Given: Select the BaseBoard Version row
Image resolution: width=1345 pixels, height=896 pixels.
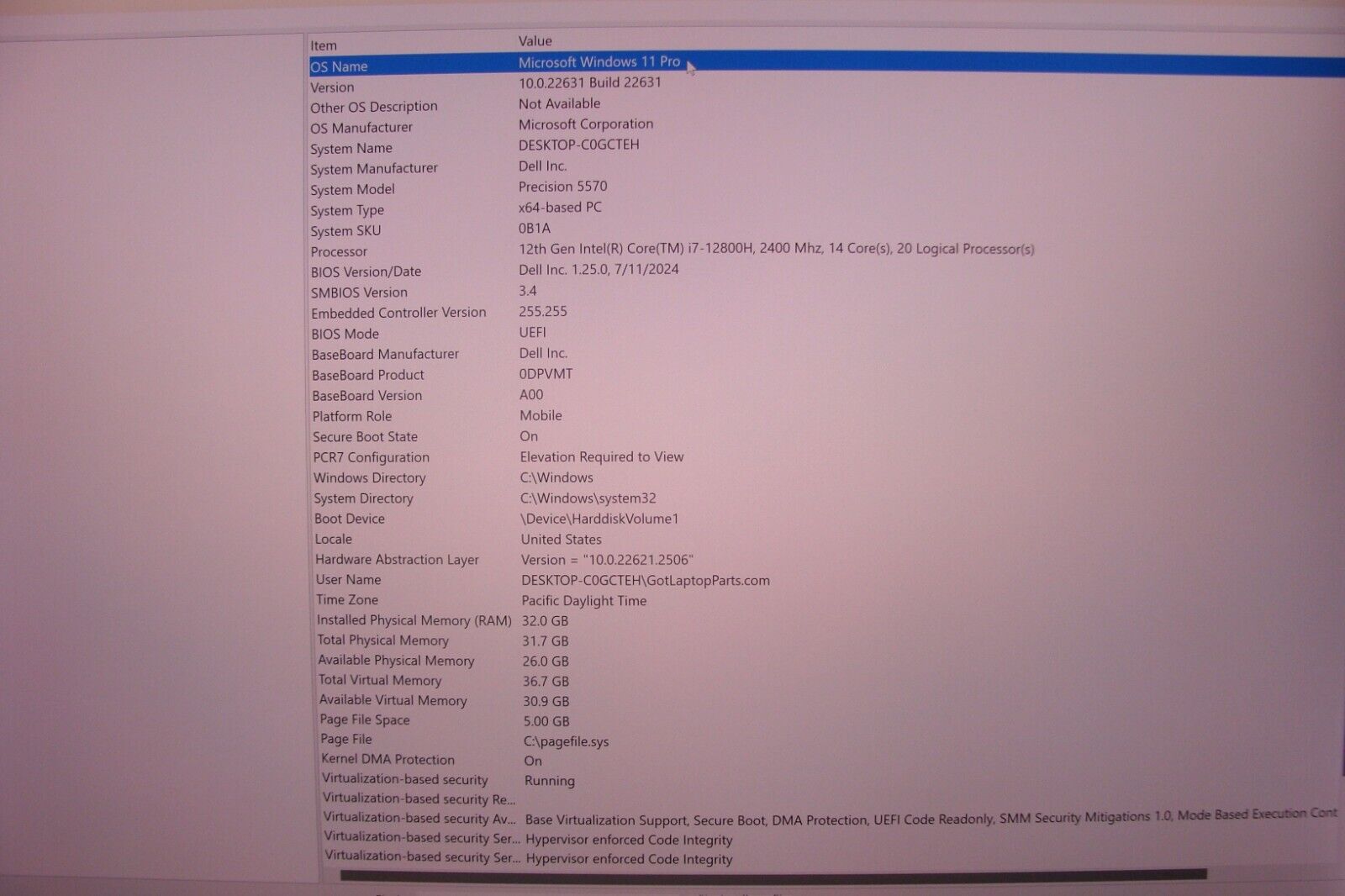Looking at the screenshot, I should tap(826, 395).
